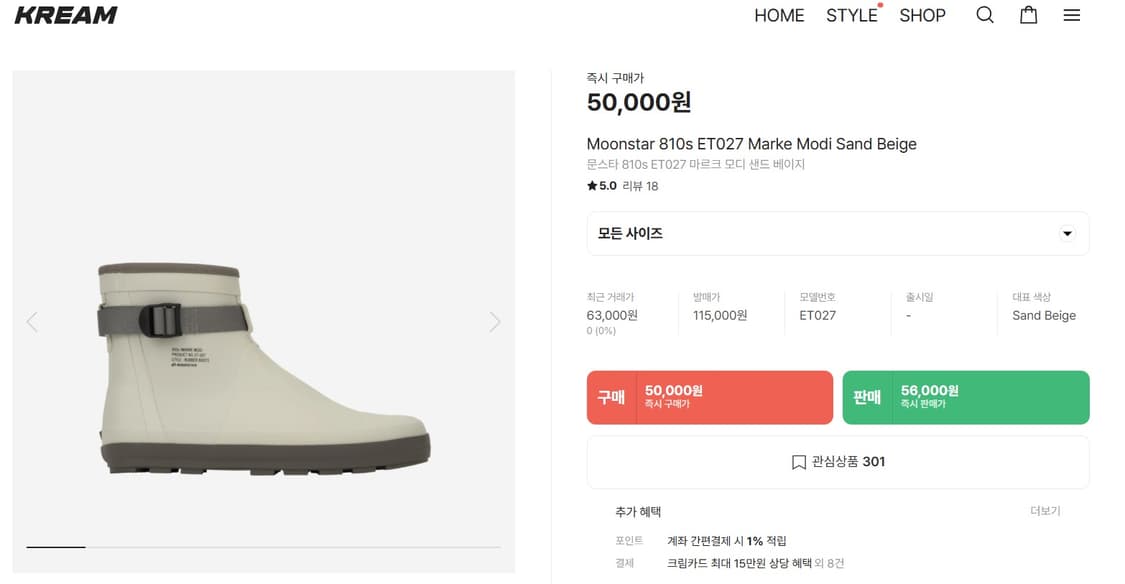Image resolution: width=1125 pixels, height=584 pixels.
Task: Click the bookmark icon for 관심상품
Action: 798,462
